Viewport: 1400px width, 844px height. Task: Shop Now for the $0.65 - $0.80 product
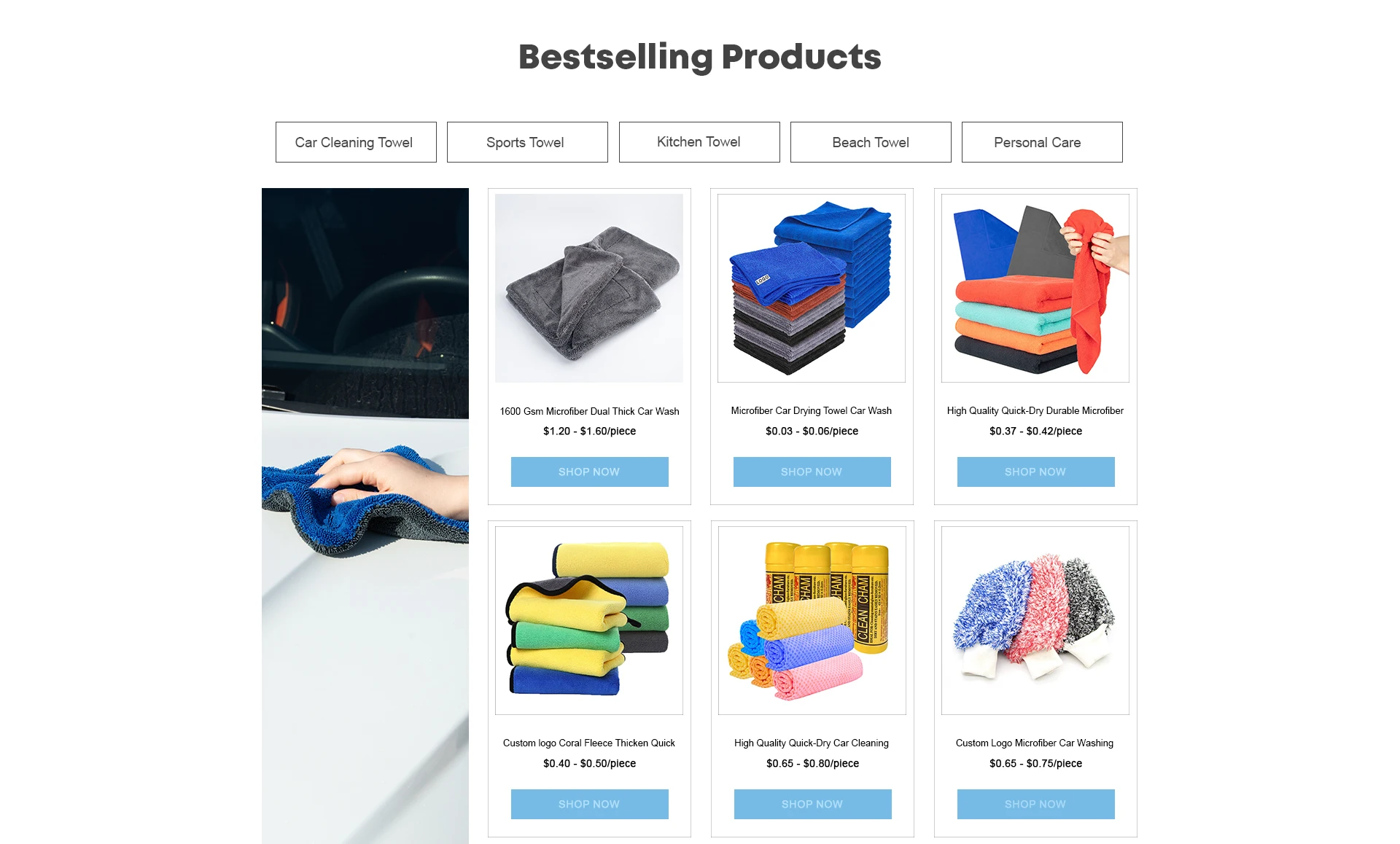(813, 804)
